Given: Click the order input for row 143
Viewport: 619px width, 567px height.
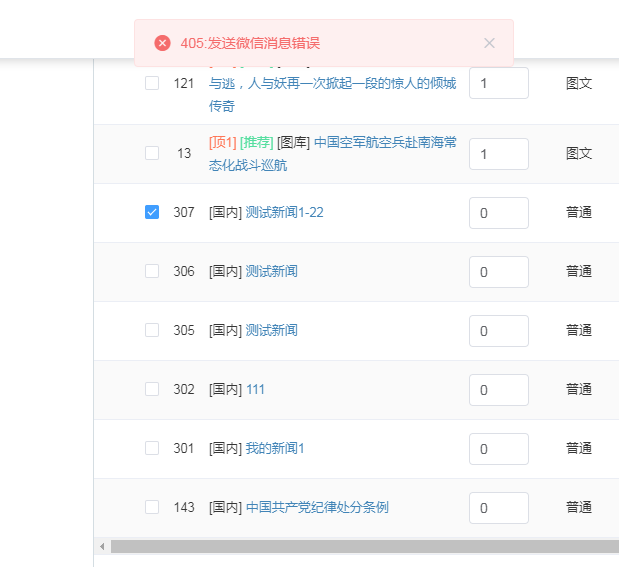Looking at the screenshot, I should (498, 508).
